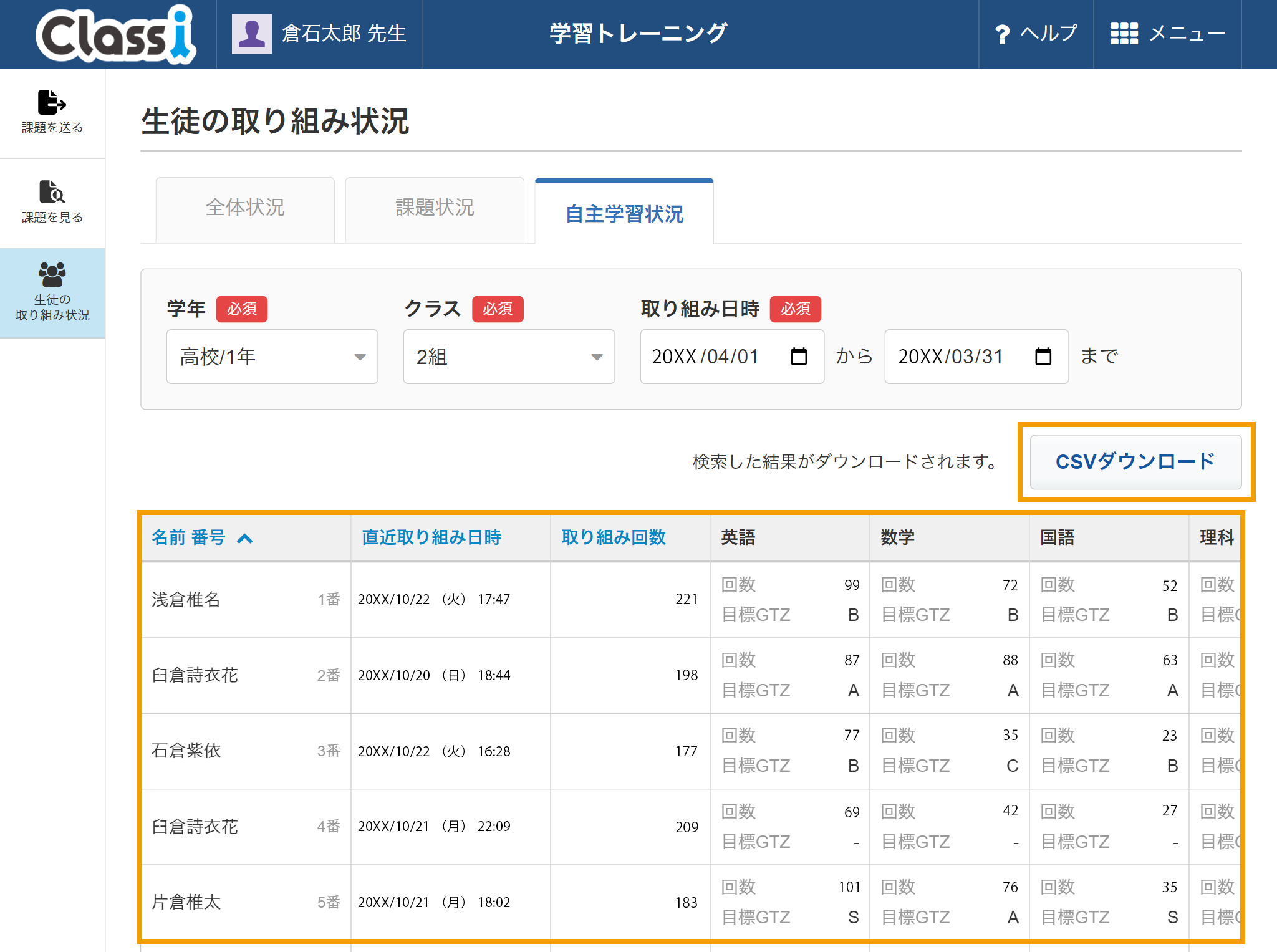Click attempt count 198
Image resolution: width=1277 pixels, height=952 pixels.
[687, 675]
